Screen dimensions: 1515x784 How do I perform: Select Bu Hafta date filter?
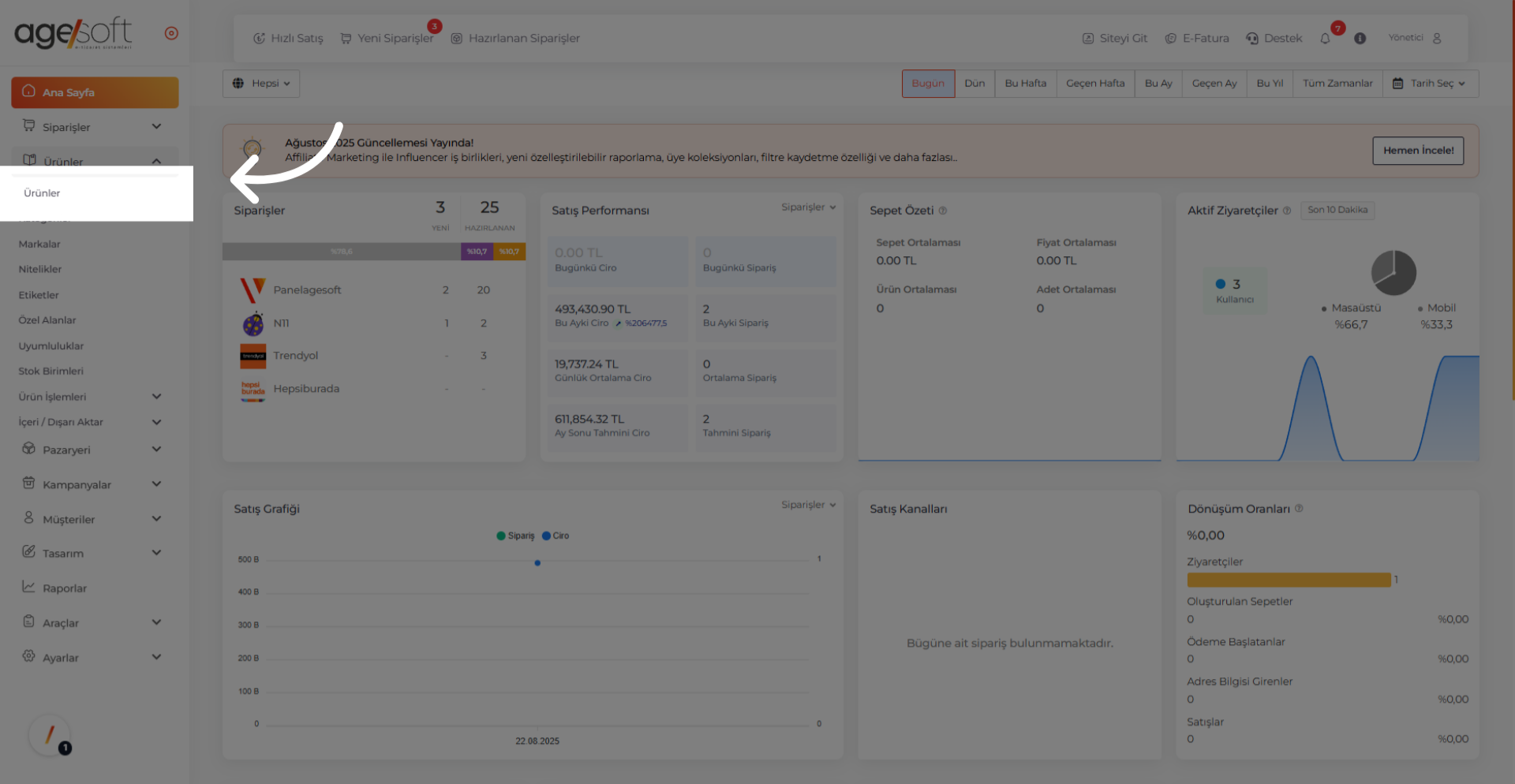(x=1026, y=84)
